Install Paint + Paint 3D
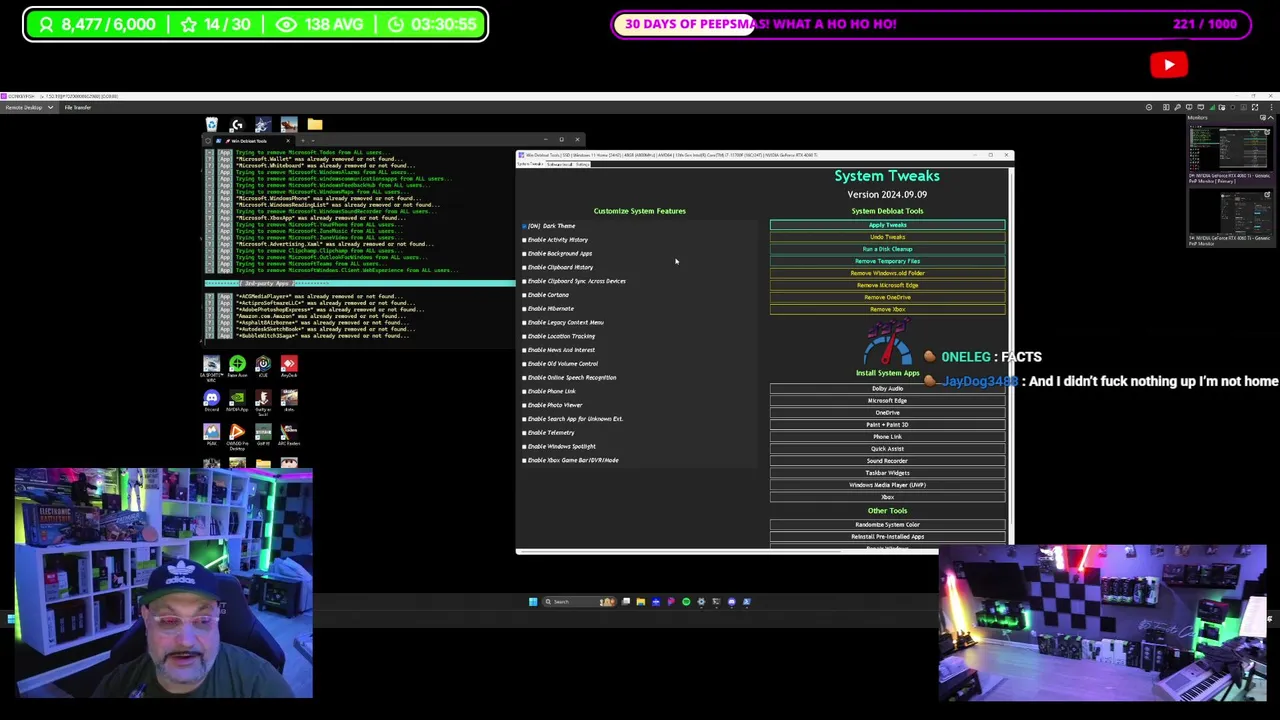This screenshot has width=1280, height=720. (x=887, y=424)
